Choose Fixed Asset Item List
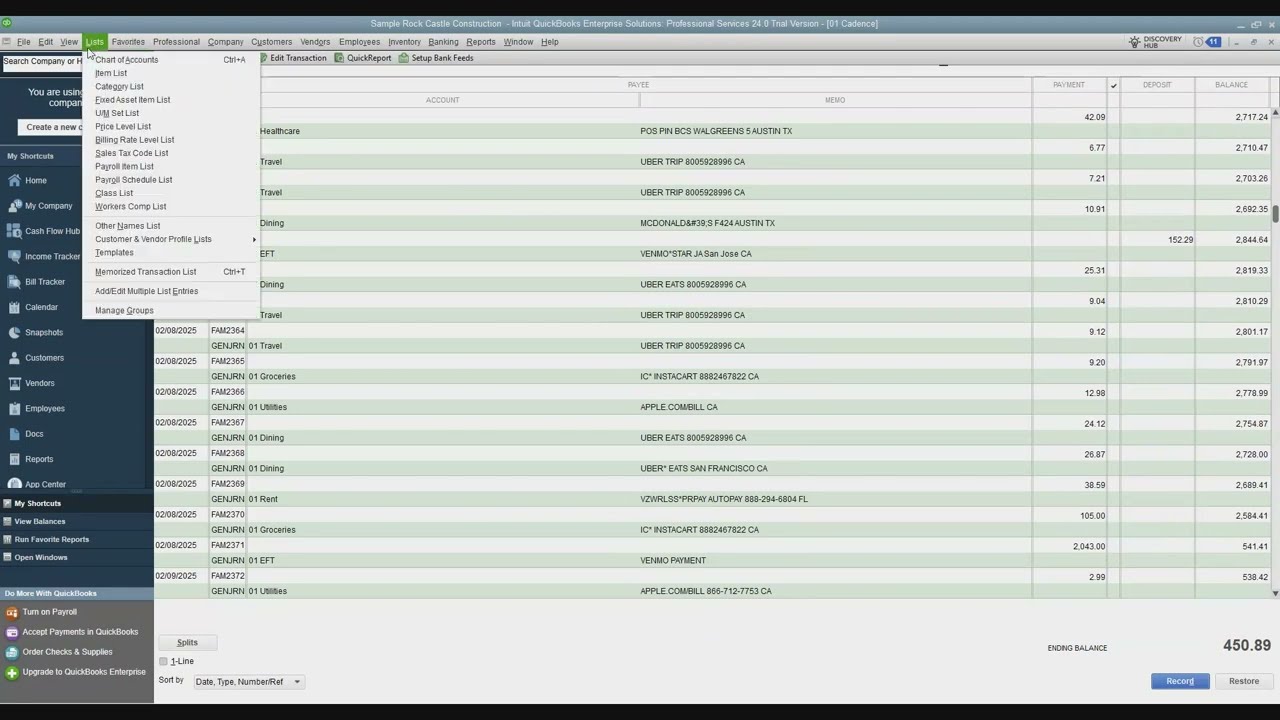1280x720 pixels. pos(171,100)
